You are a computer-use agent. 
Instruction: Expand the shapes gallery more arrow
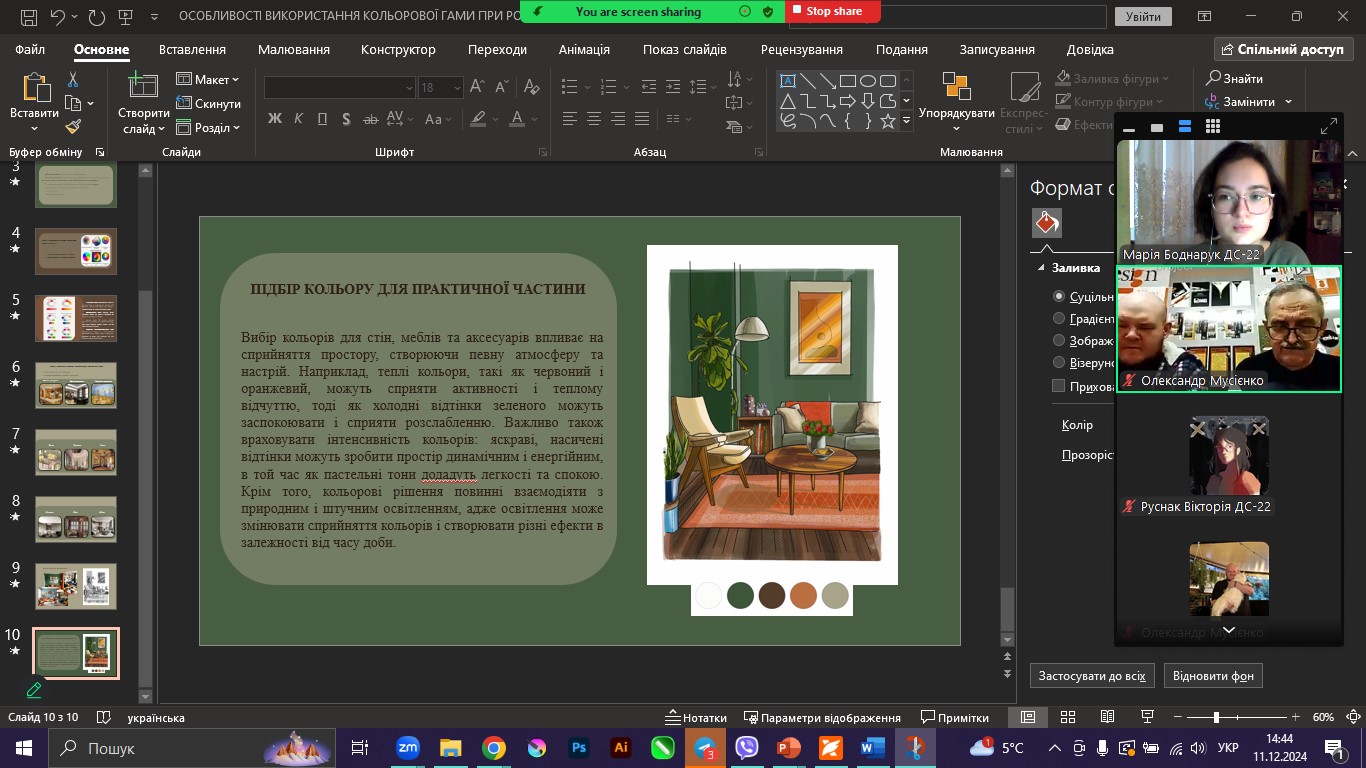pyautogui.click(x=907, y=121)
